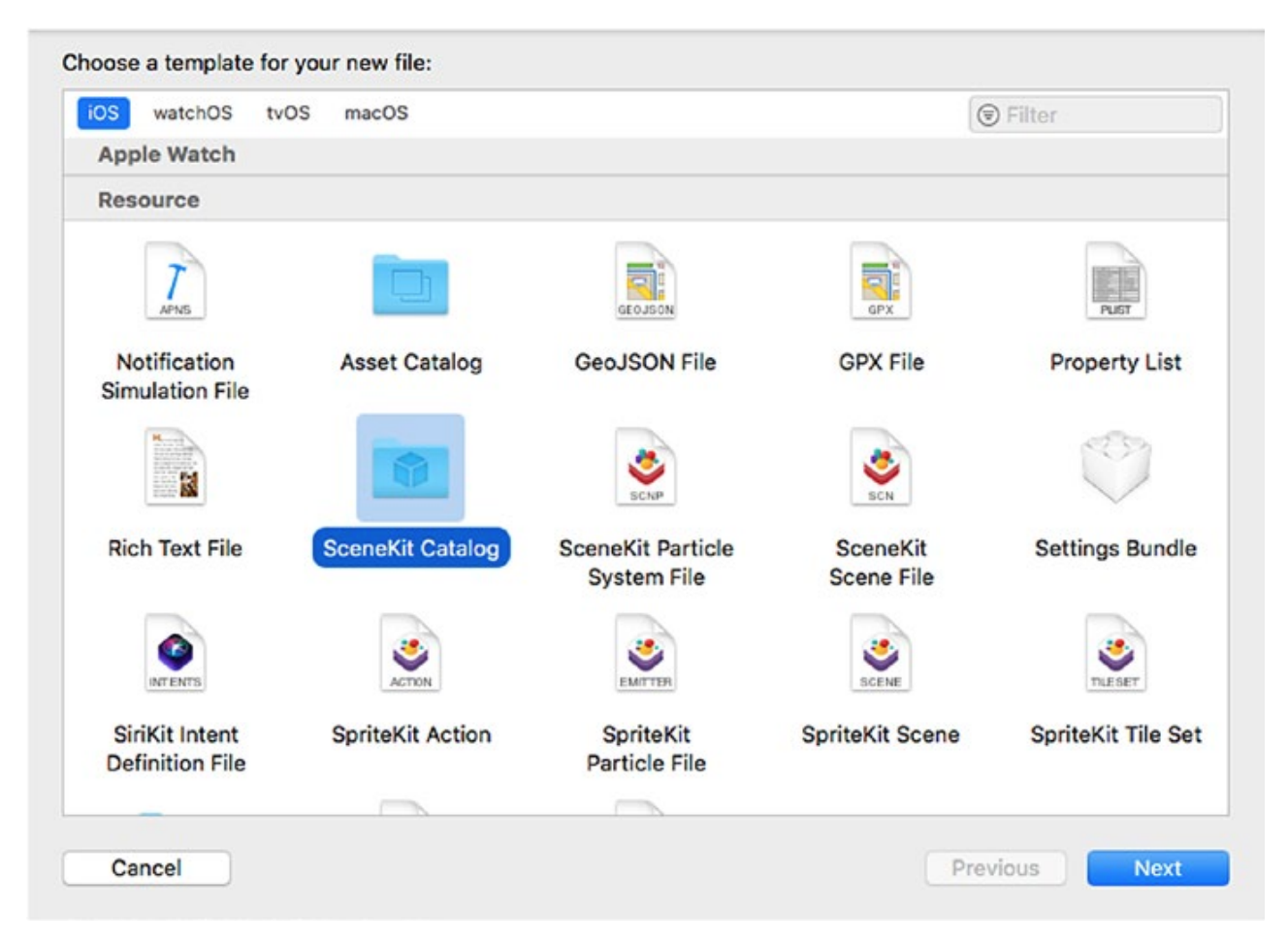The width and height of the screenshot is (1288, 943).
Task: Click the highlighted "SceneKit Catalog" label
Action: (x=411, y=548)
